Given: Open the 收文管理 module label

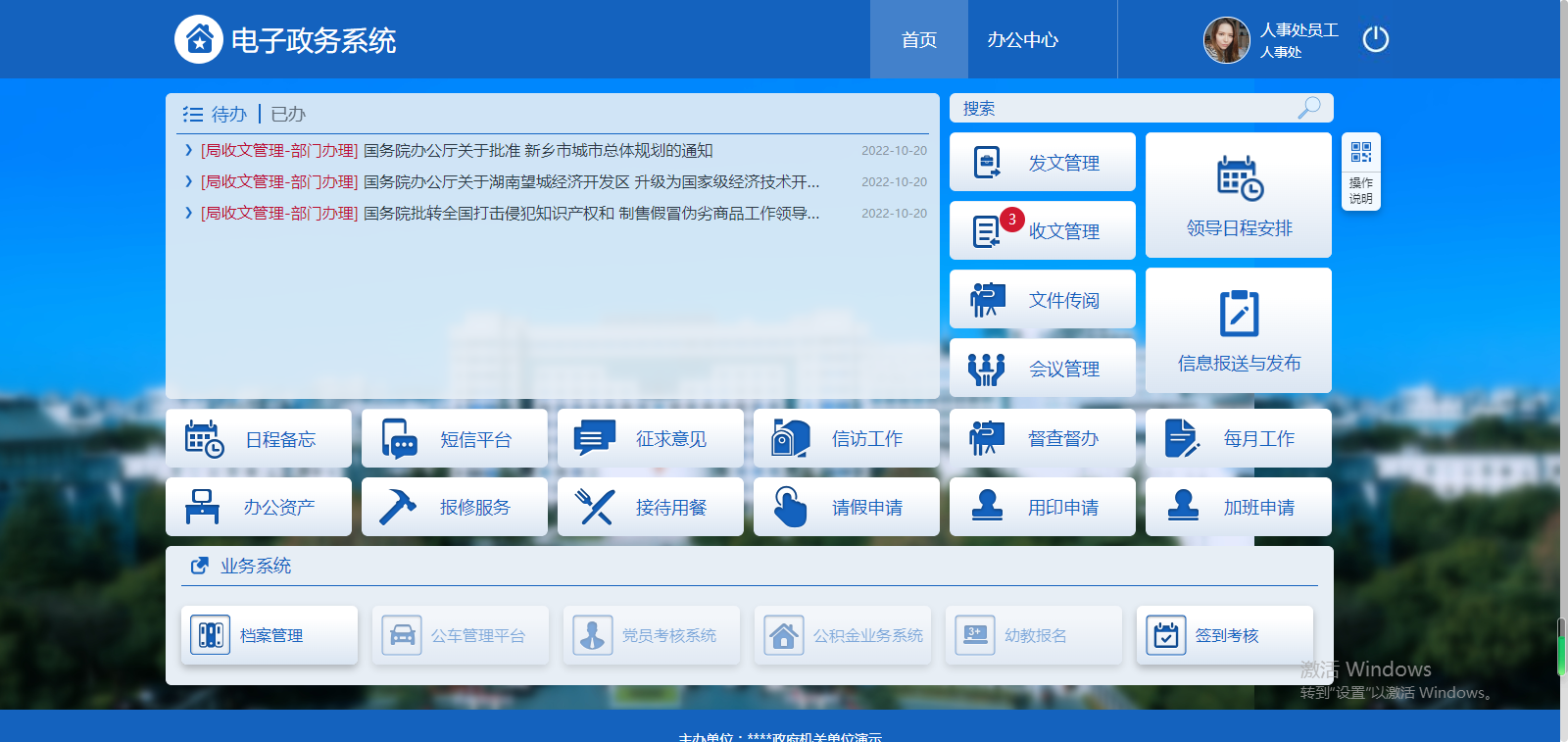Looking at the screenshot, I should pos(1064,231).
